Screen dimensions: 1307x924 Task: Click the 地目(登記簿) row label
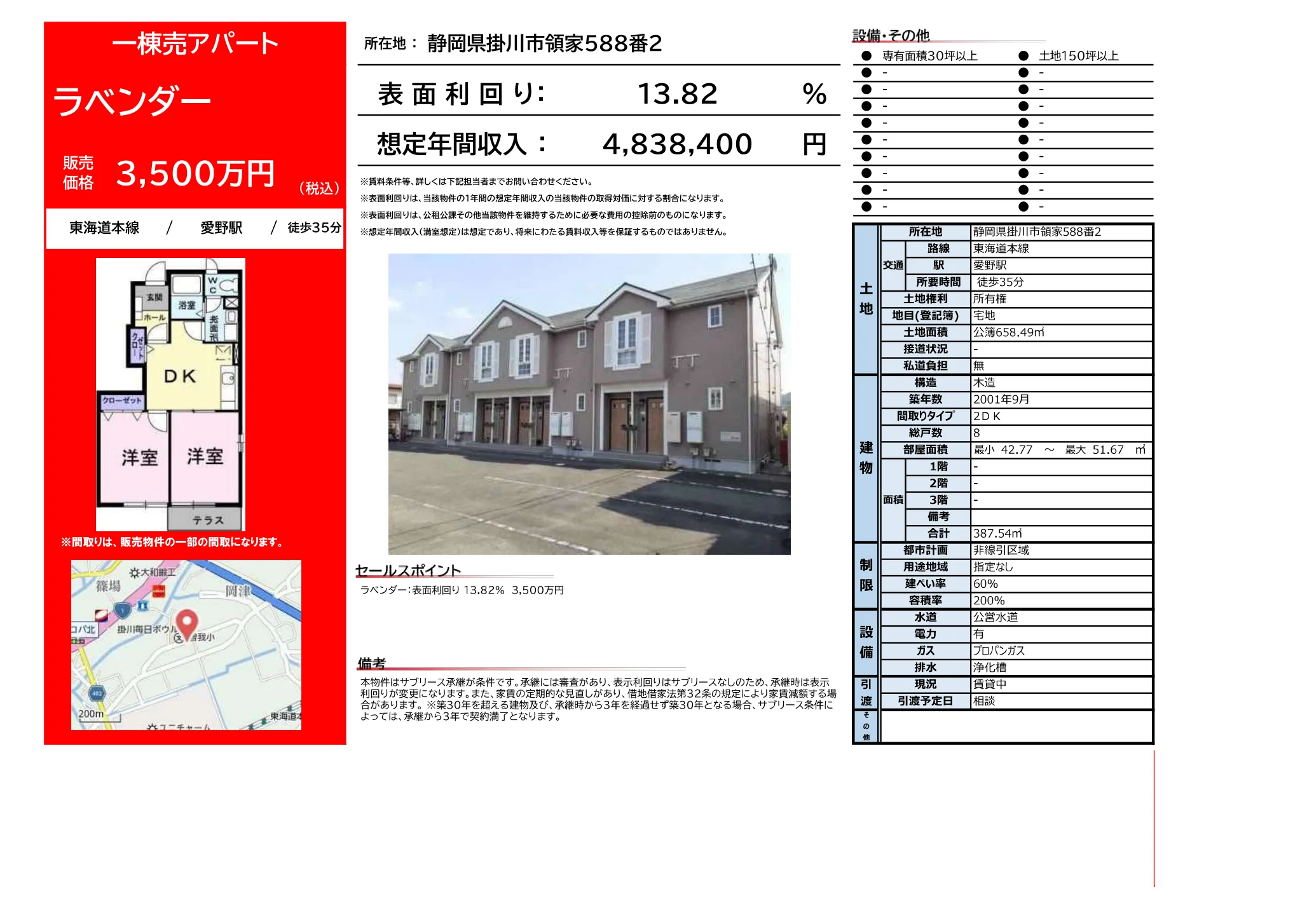coord(926,315)
